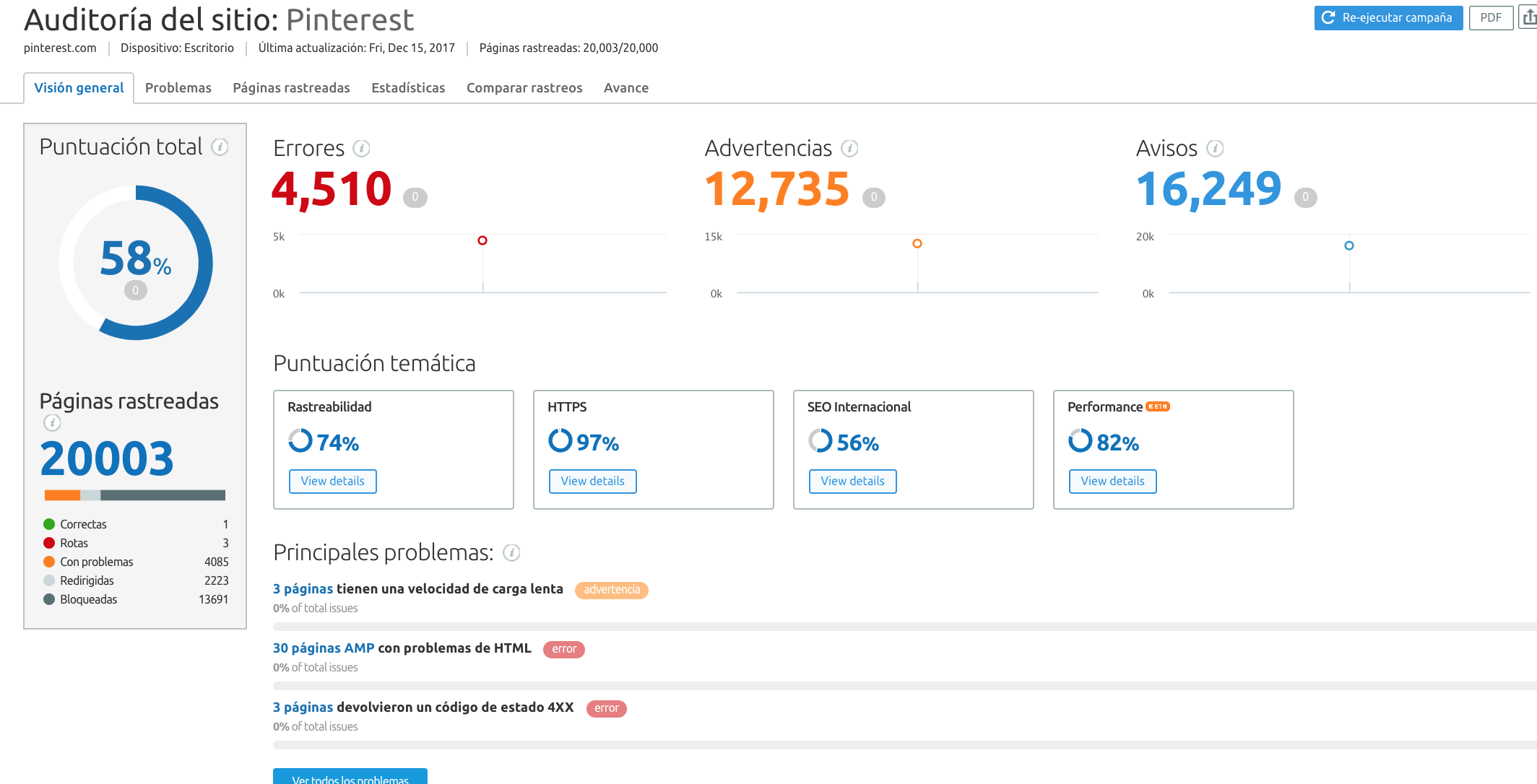Click the Advertencias info icon

point(849,149)
